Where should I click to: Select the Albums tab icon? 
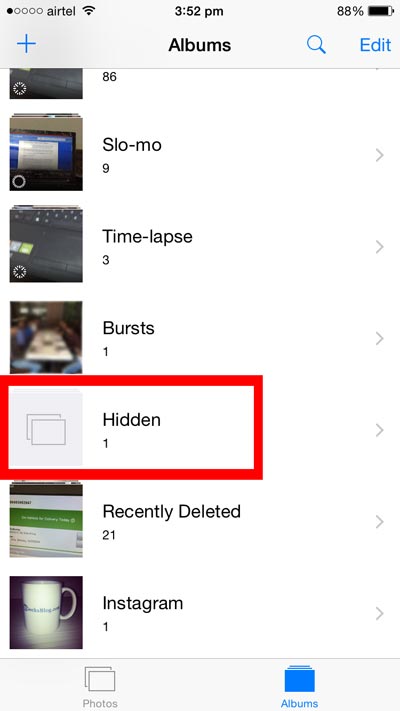click(x=299, y=679)
